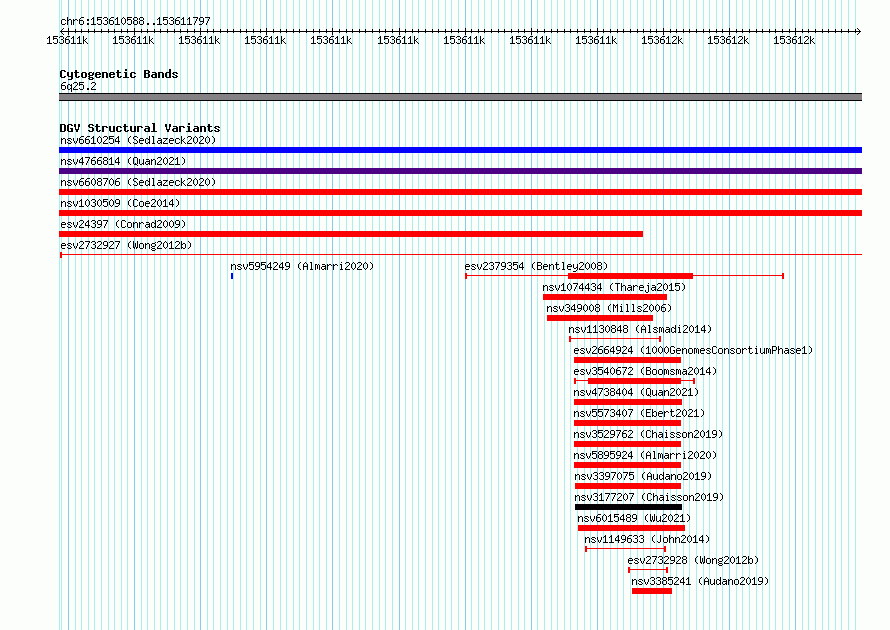Open nsv349008 (Mills2006) variant label
Screen dimensions: 890x630
click(609, 308)
